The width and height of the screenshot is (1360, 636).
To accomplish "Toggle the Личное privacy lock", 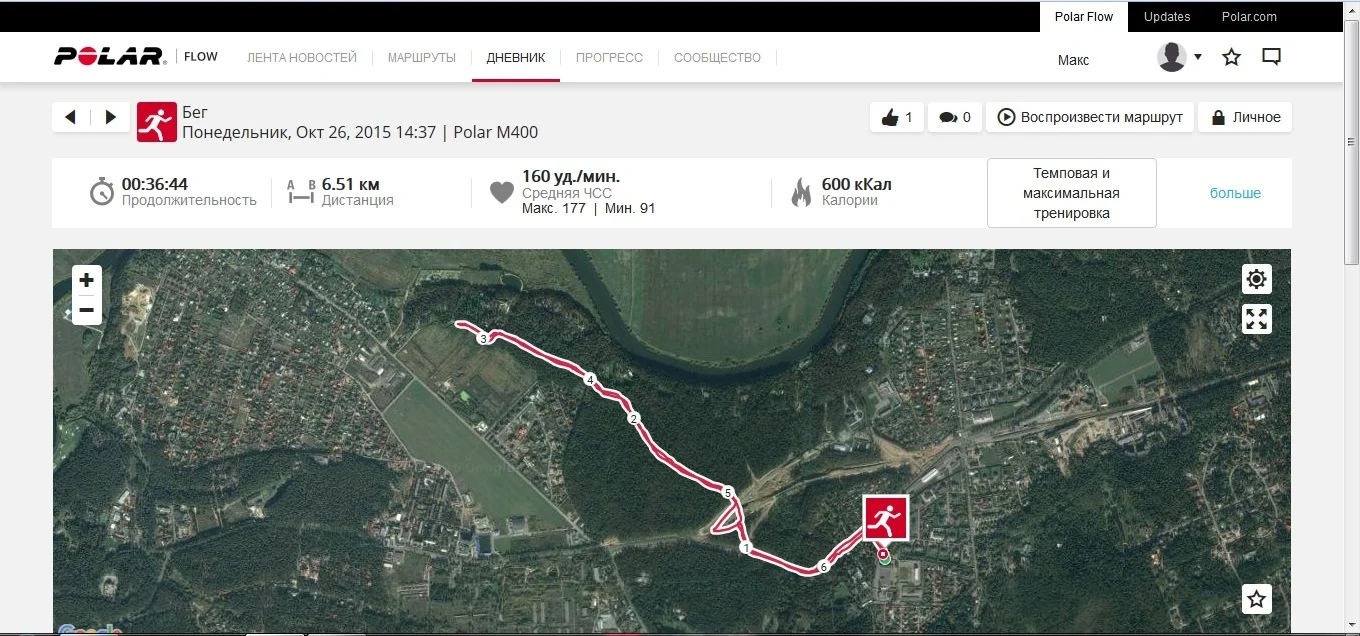I will (x=1245, y=117).
